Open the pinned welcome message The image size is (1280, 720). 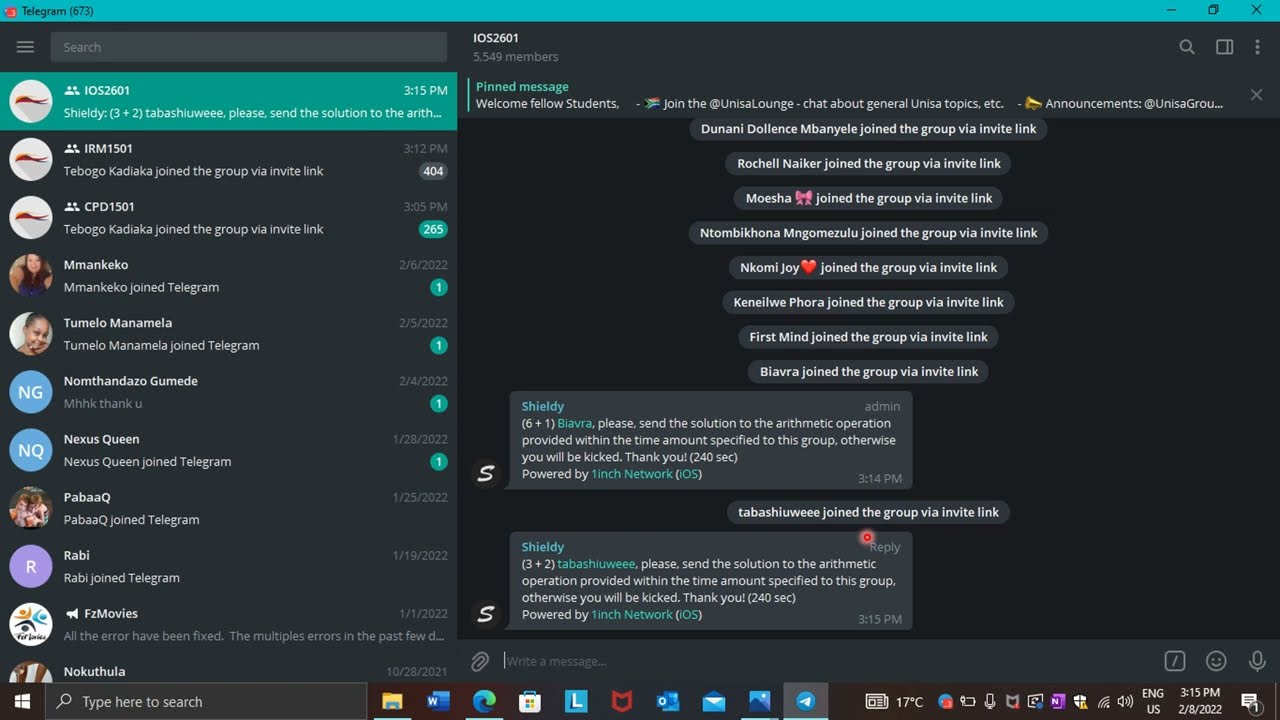(850, 95)
